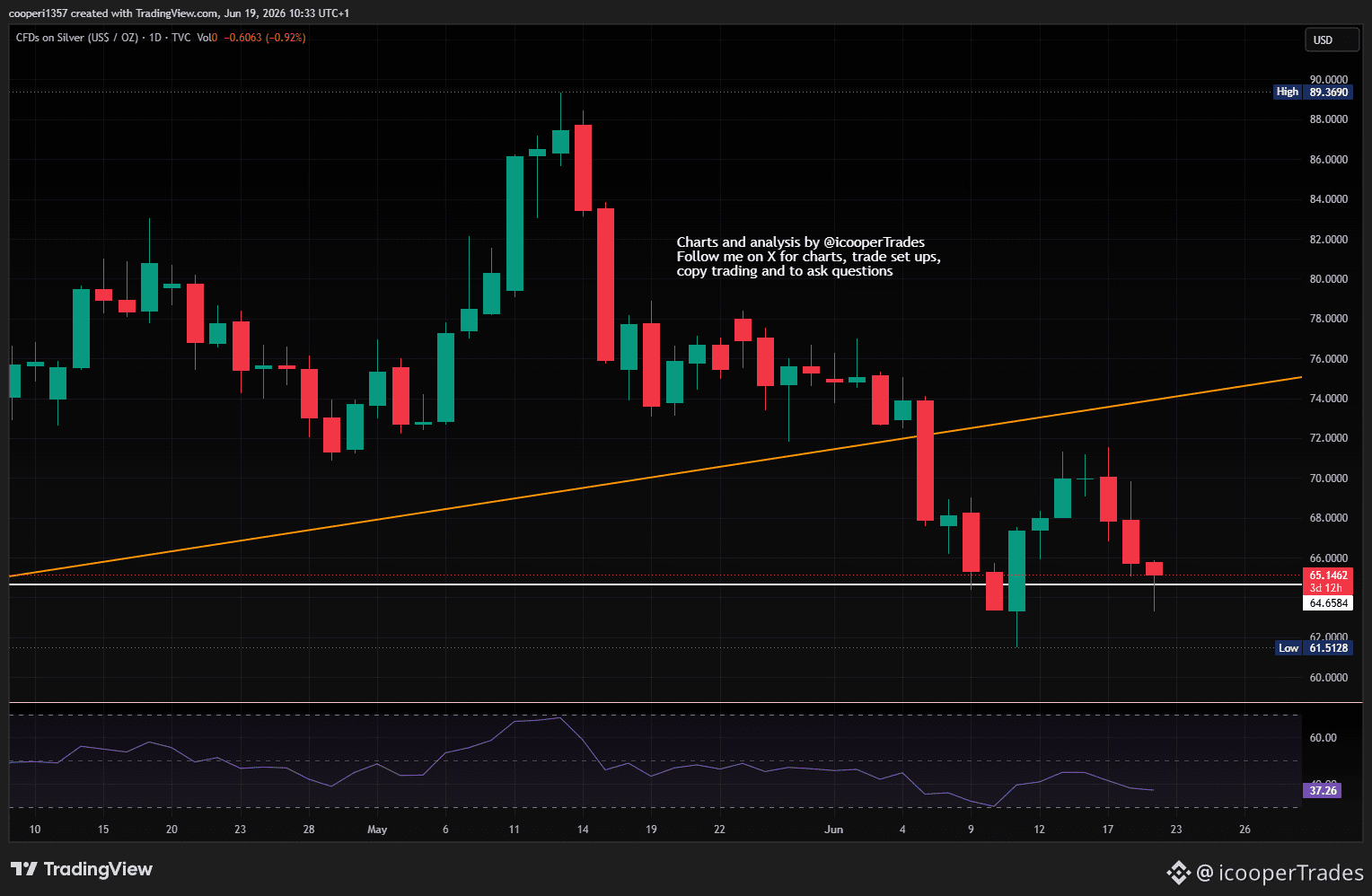This screenshot has height=896, width=1372.
Task: Click the "60.00" RSI scale label
Action: (x=1324, y=738)
